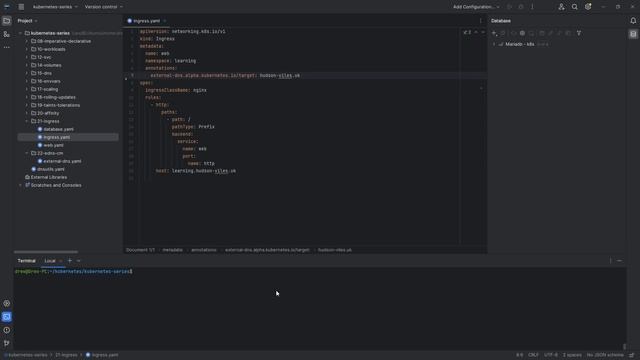Click 'metadata' in editor breadcrumb

(173, 250)
